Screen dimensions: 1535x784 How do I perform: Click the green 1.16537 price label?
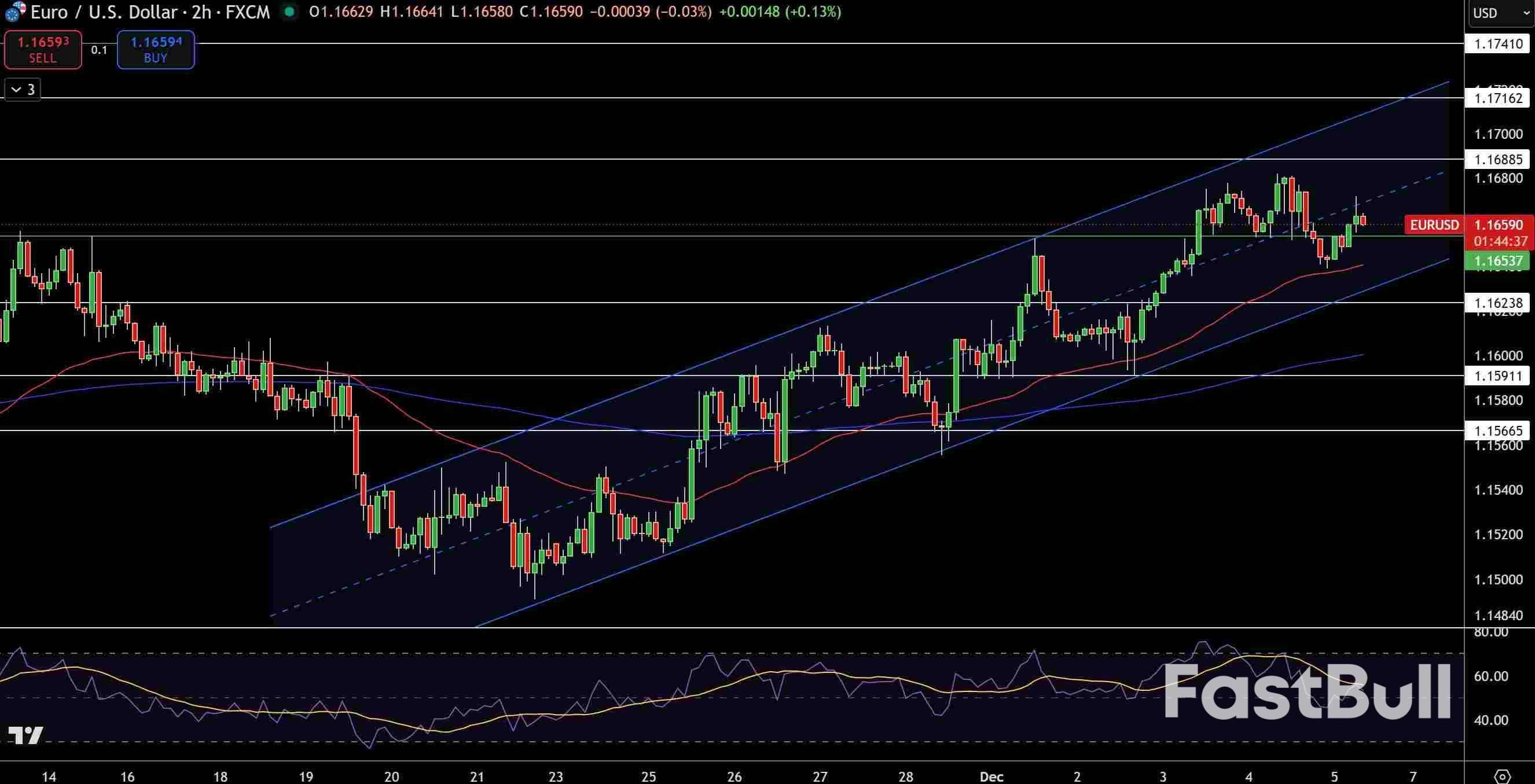(x=1498, y=260)
